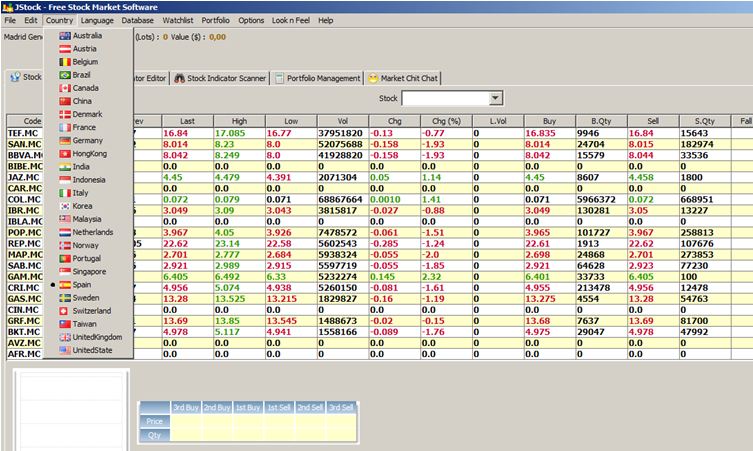The width and height of the screenshot is (753, 451).
Task: Select the JAZ.MC stock code
Action: [x=24, y=177]
